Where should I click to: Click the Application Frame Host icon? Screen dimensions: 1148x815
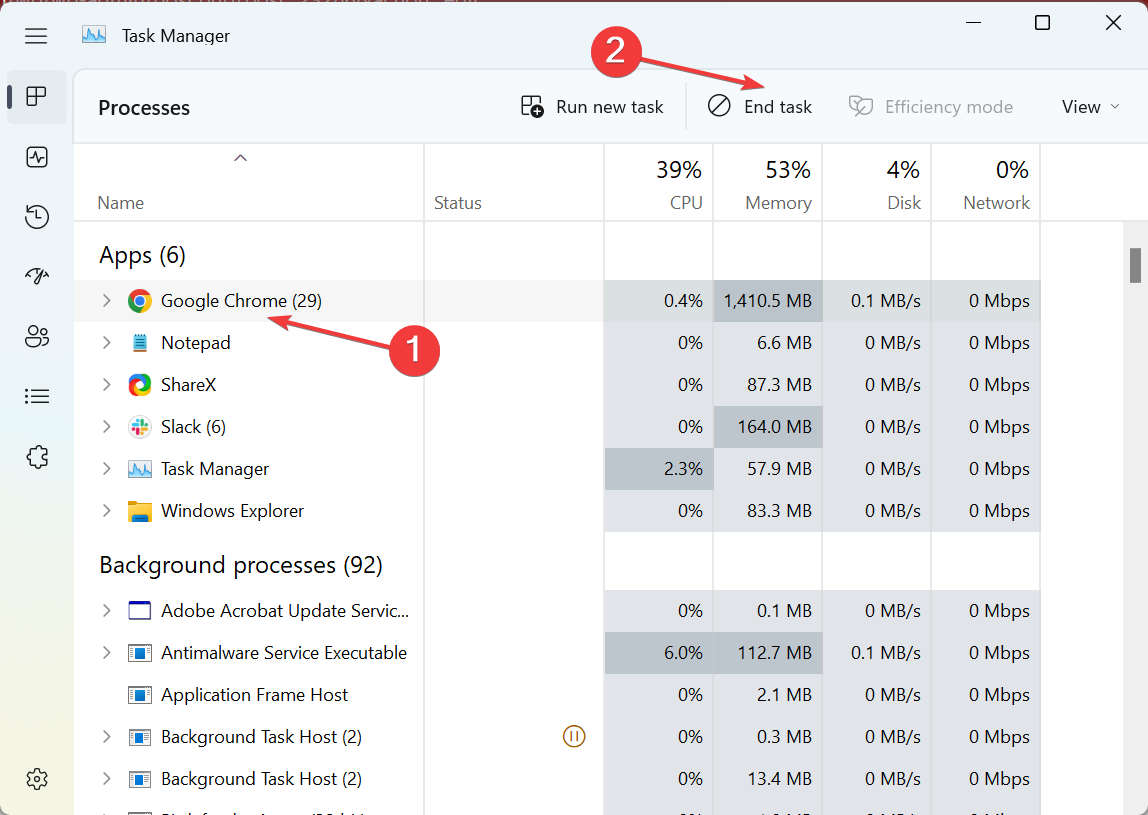[x=139, y=695]
